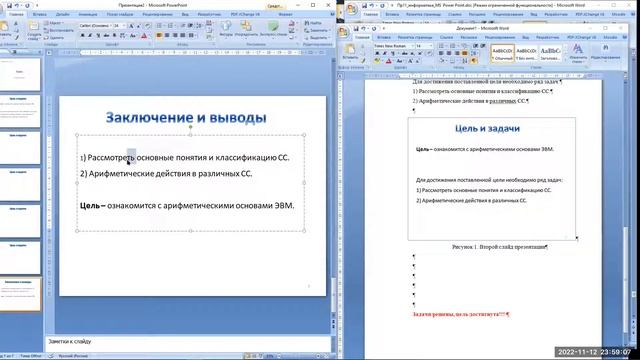Undo last action in PowerPoint
This screenshot has width=640, height=360.
click(17, 6)
